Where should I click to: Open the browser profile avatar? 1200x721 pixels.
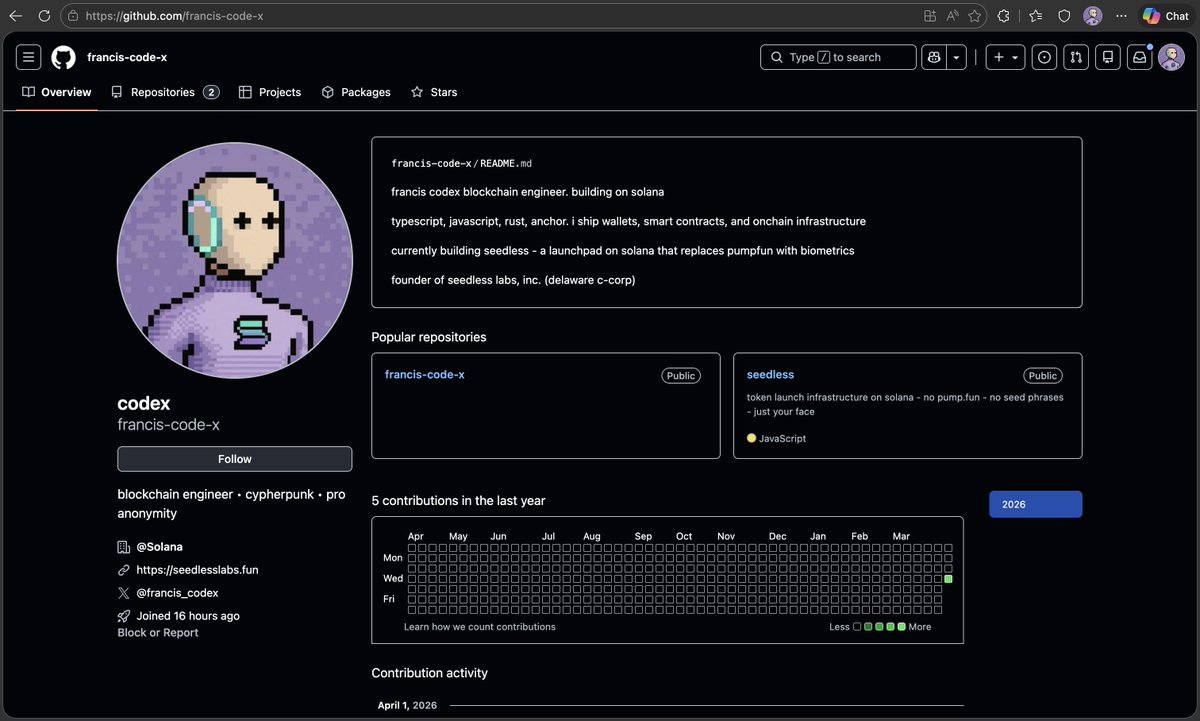[x=1093, y=16]
